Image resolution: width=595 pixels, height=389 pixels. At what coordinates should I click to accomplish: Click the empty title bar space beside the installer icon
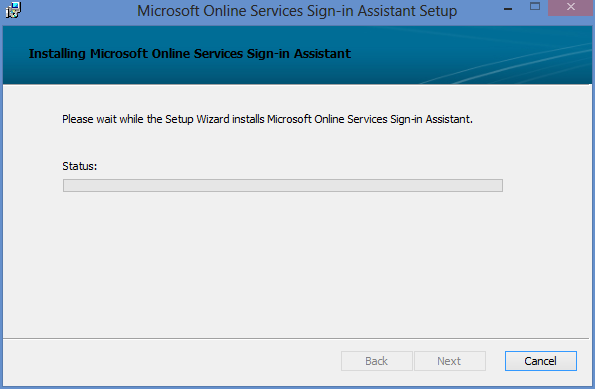pos(76,11)
